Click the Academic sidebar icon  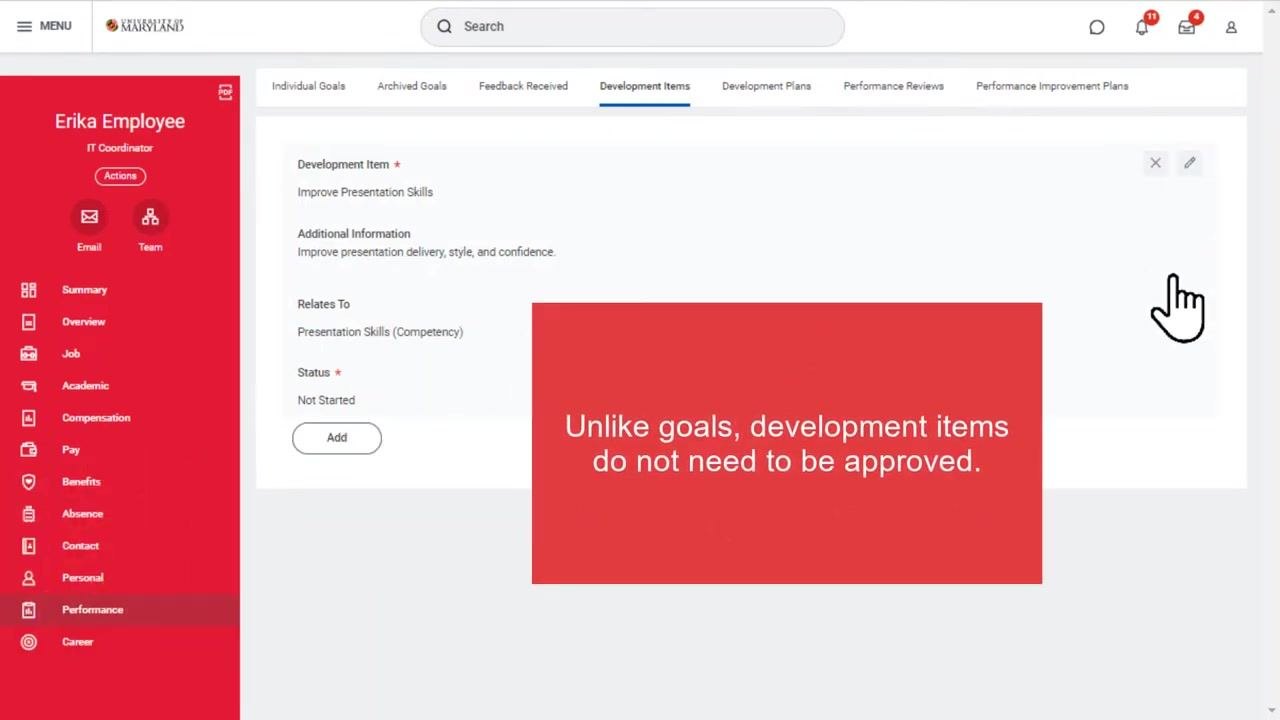[29, 386]
